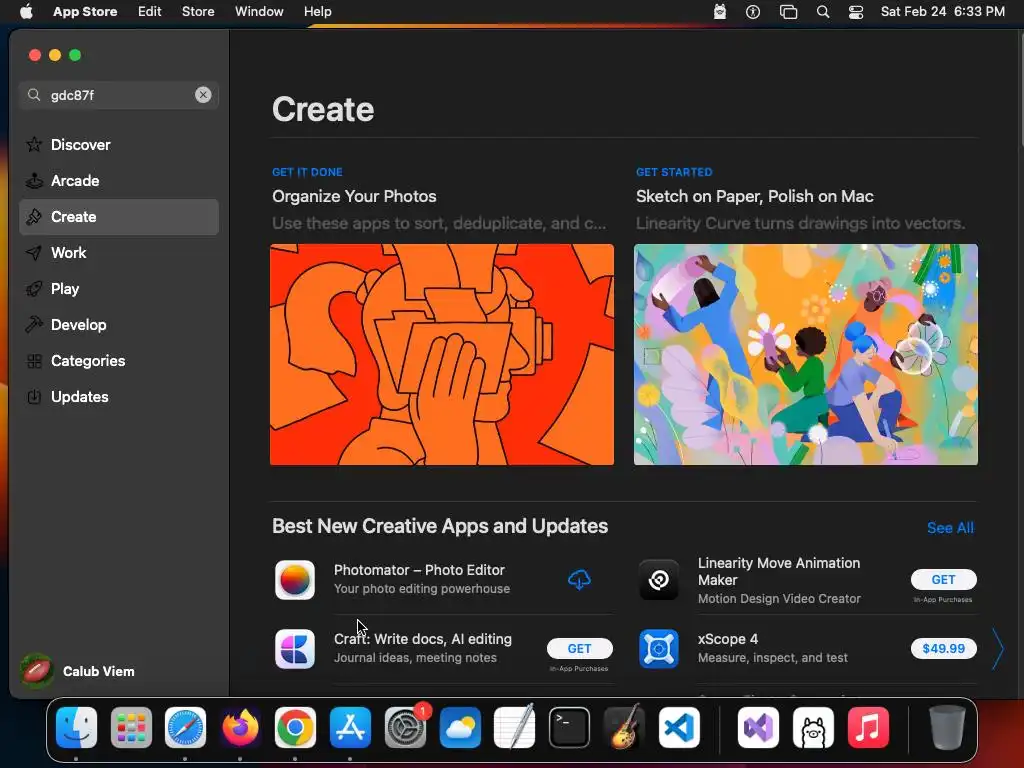Viewport: 1024px width, 768px height.
Task: Go to Play section in sidebar
Action: tap(119, 289)
